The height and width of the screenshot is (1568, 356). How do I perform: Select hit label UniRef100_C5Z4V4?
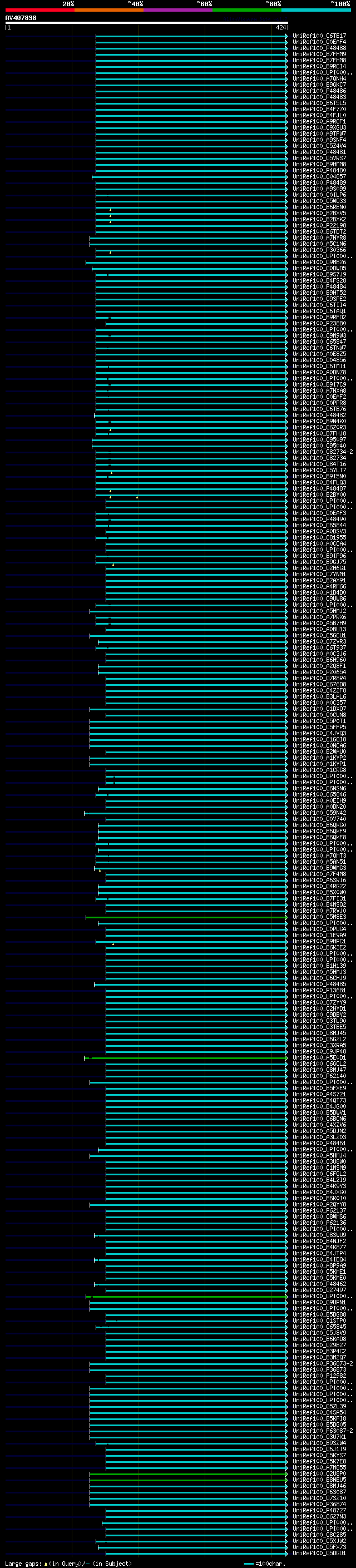pos(319,146)
